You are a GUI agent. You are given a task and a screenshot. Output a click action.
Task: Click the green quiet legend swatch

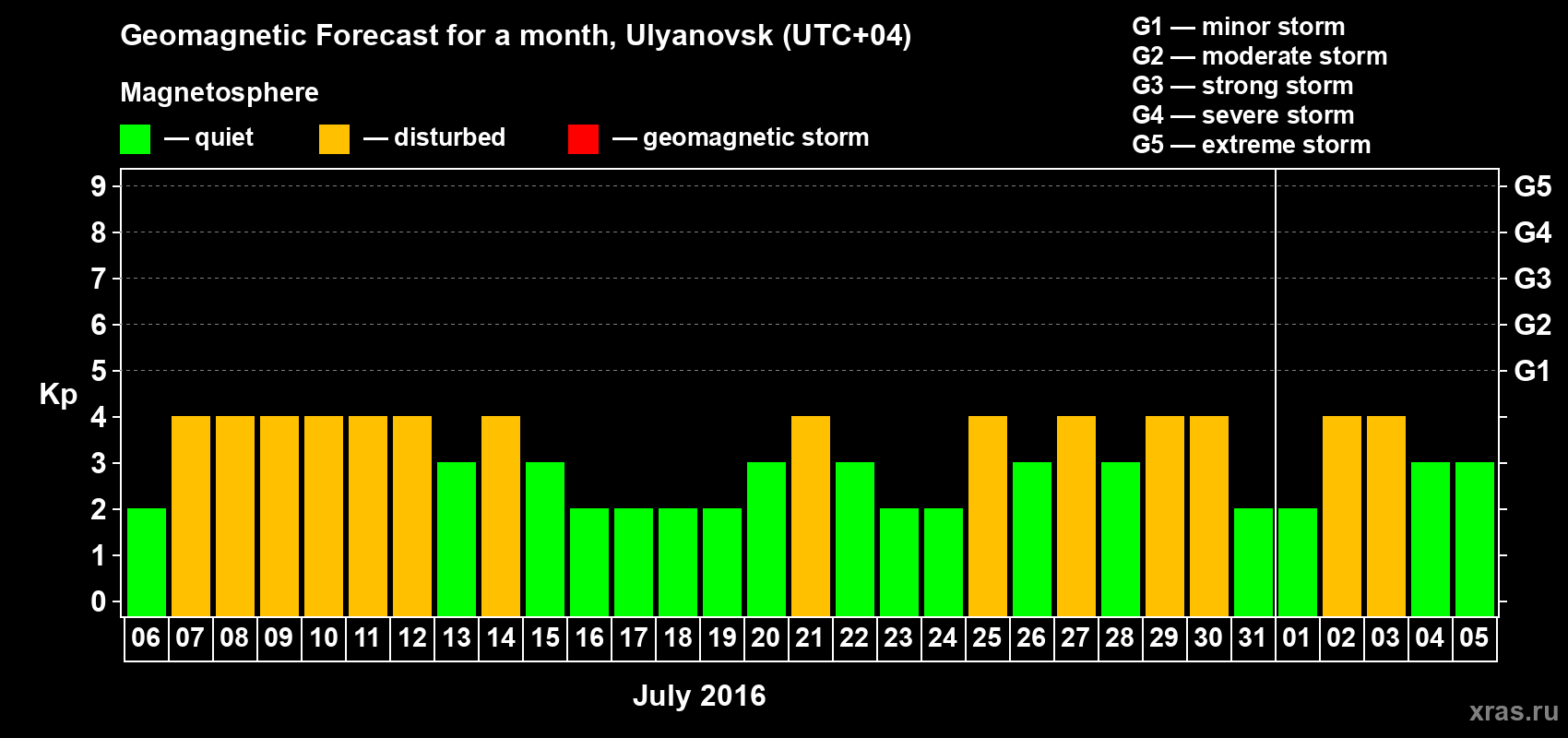pyautogui.click(x=135, y=139)
